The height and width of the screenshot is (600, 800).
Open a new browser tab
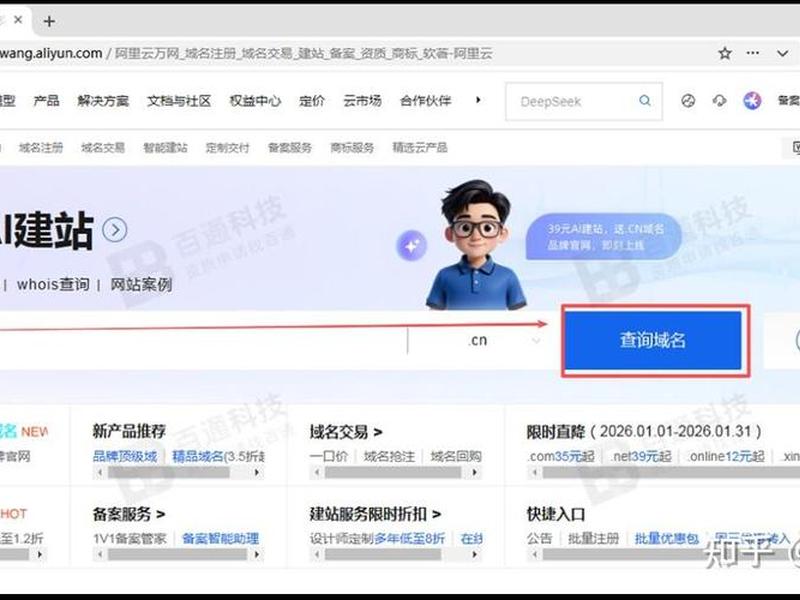click(x=49, y=21)
